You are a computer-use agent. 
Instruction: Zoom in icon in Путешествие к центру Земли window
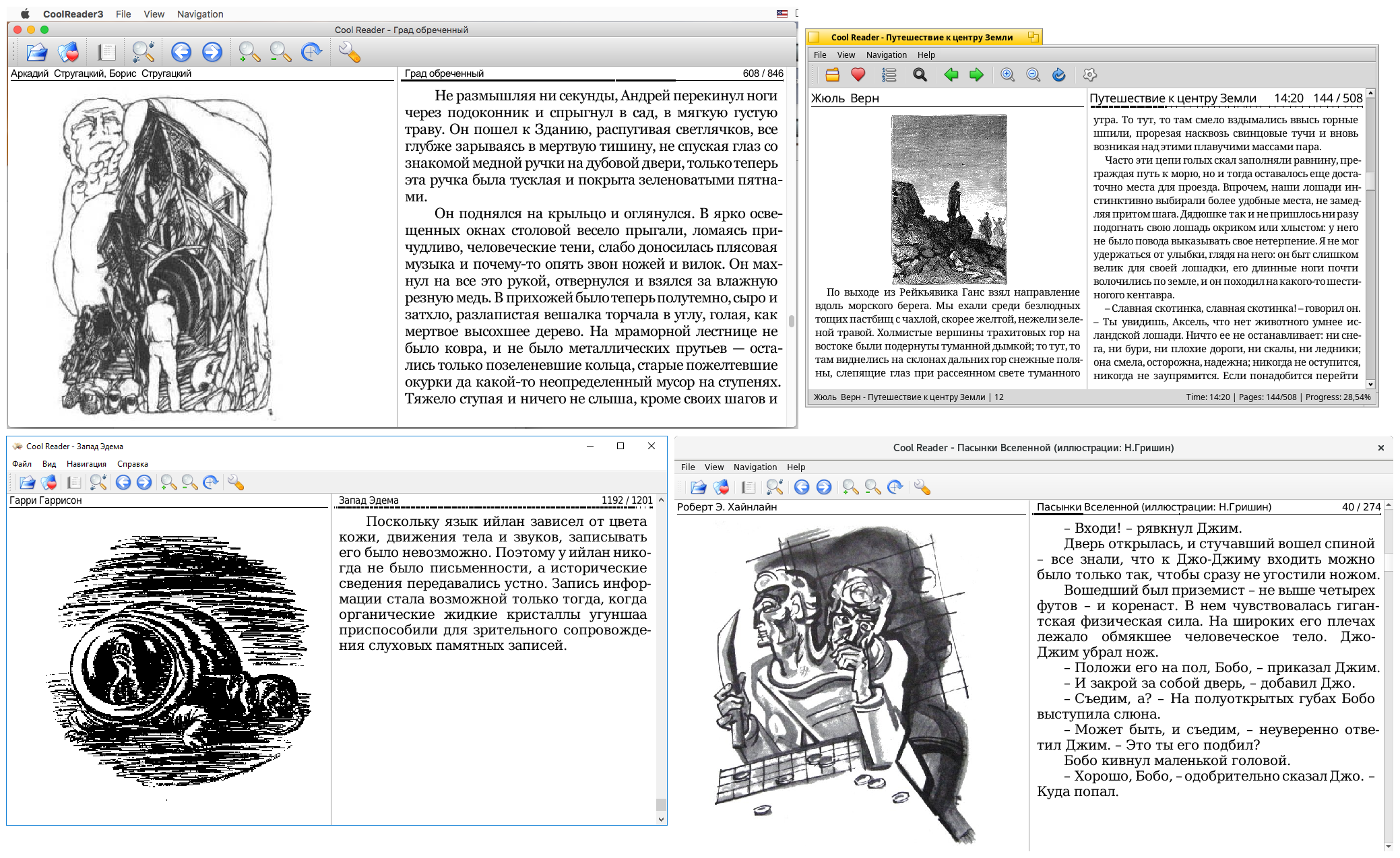coord(1008,75)
